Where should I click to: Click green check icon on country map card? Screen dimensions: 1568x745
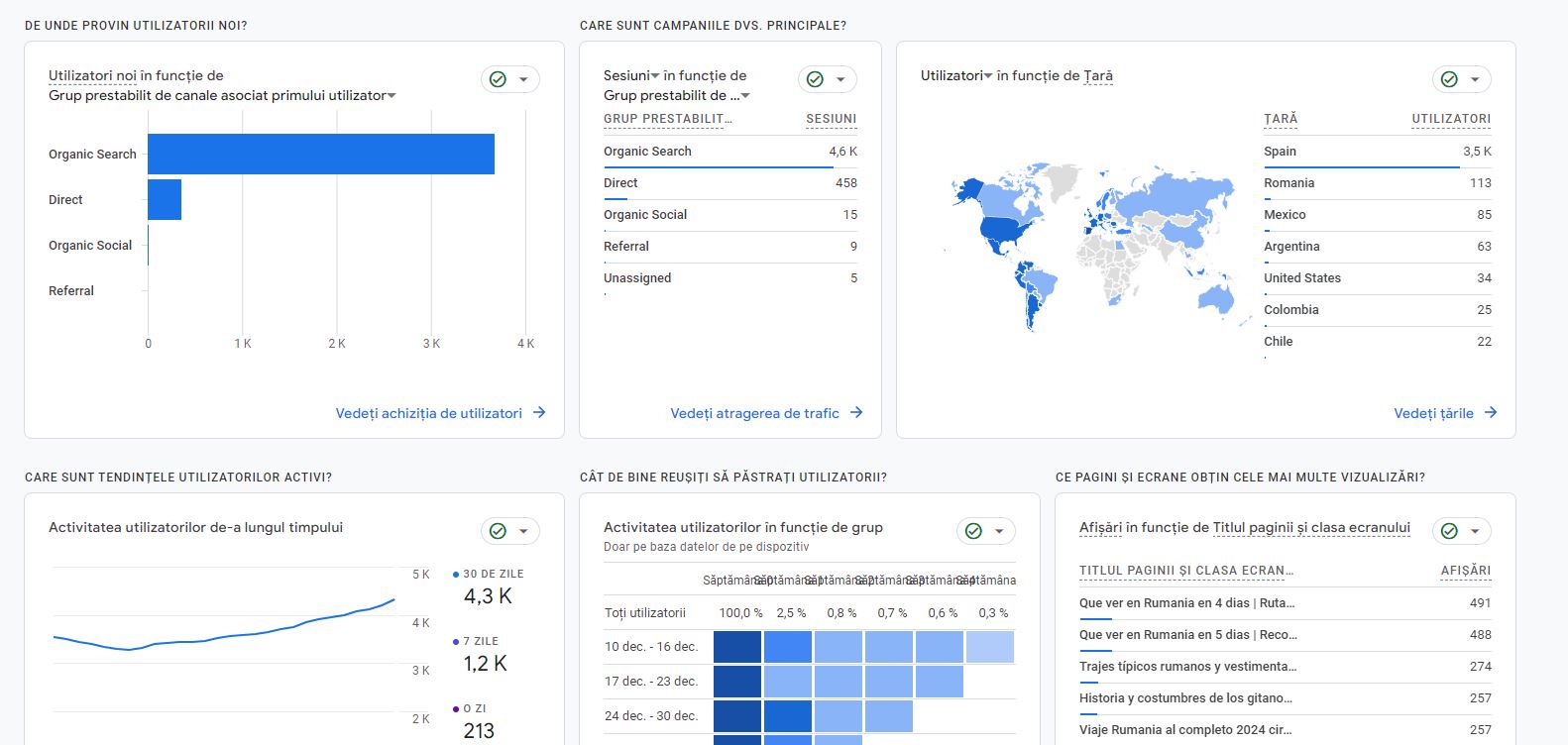coord(1450,79)
